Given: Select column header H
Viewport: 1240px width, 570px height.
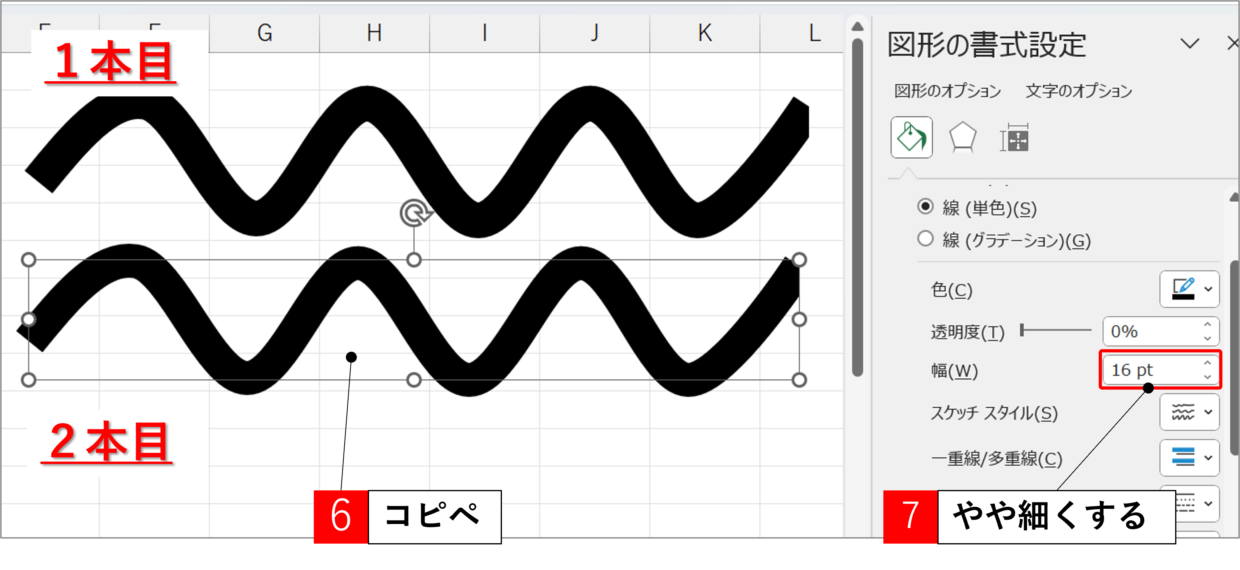Looking at the screenshot, I should (374, 33).
